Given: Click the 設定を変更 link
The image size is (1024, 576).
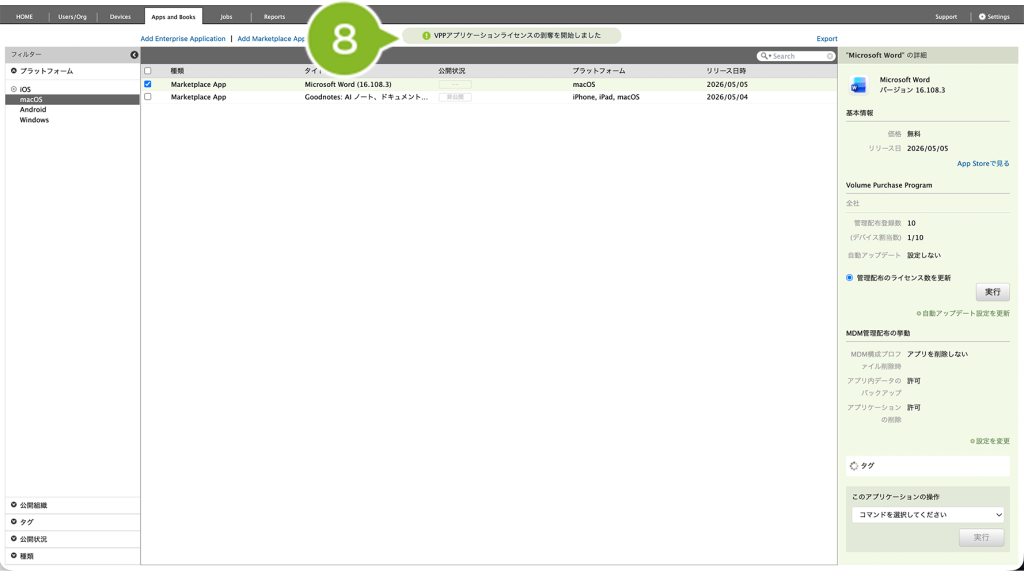Looking at the screenshot, I should 990,441.
